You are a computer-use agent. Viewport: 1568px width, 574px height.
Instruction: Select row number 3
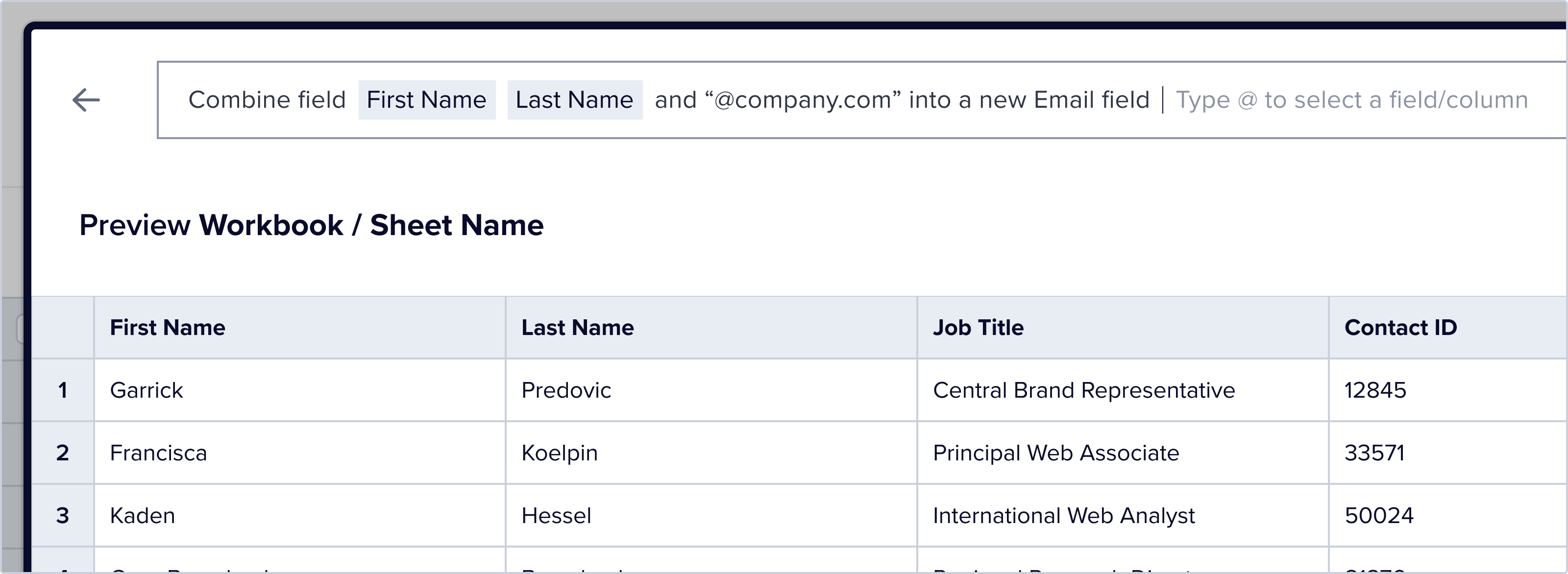(x=63, y=516)
